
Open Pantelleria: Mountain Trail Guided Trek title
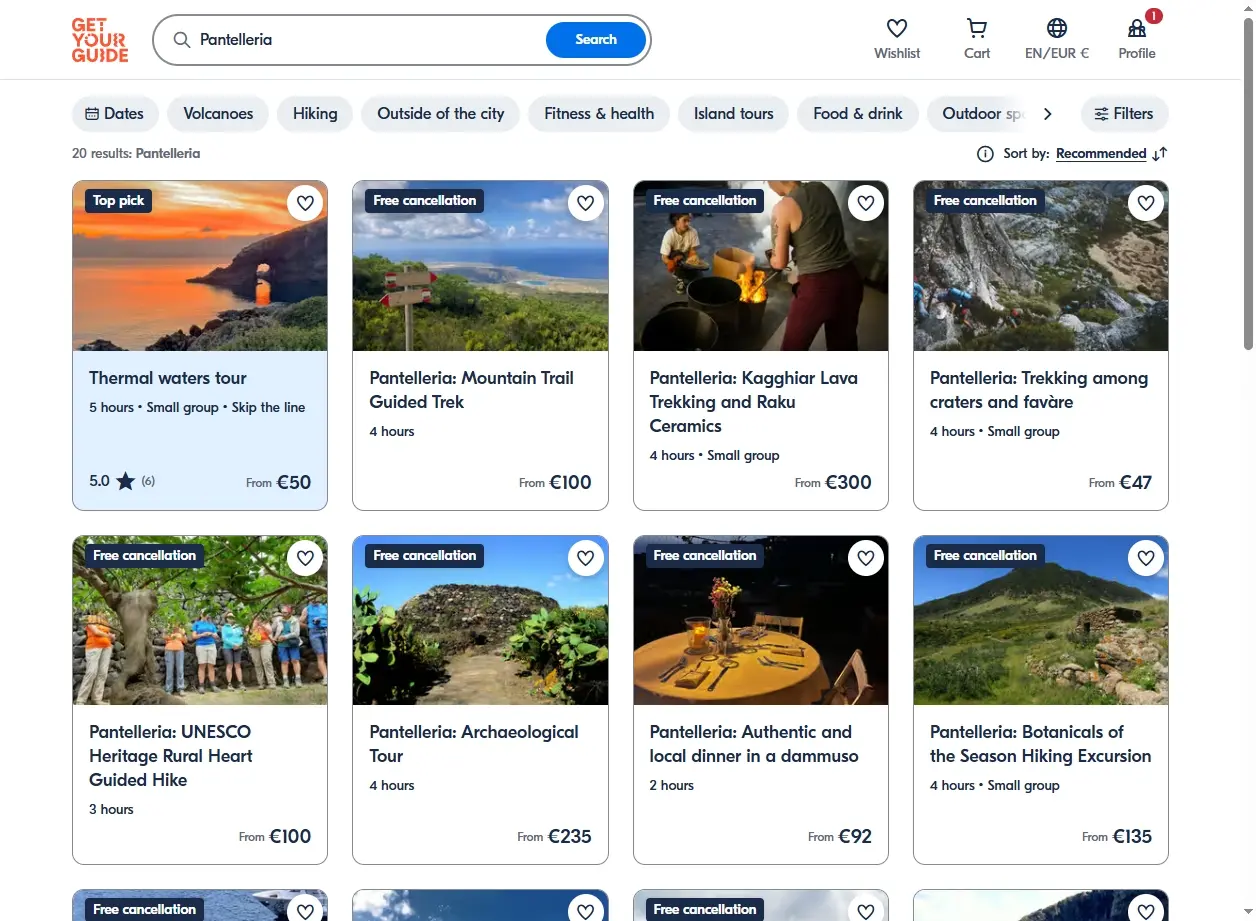[472, 390]
